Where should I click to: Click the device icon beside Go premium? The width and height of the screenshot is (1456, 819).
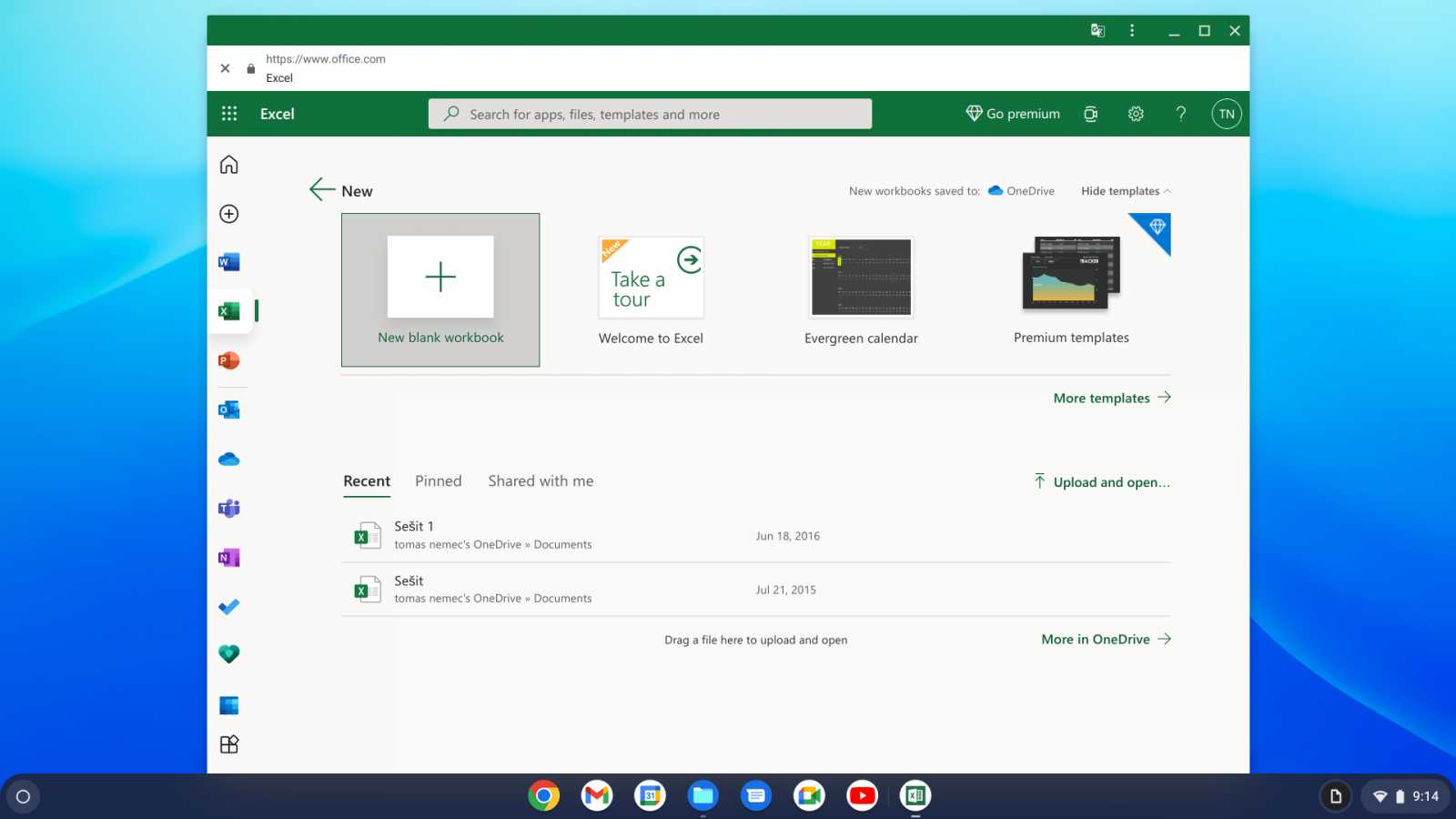tap(1090, 114)
